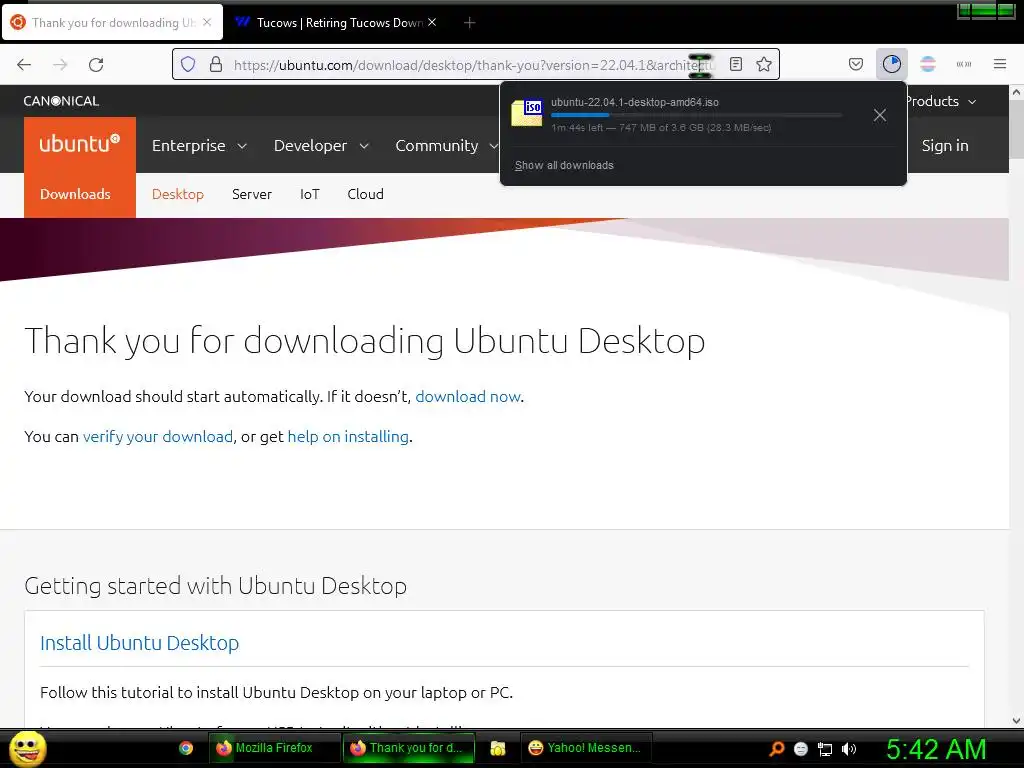Open verify your download link

point(157,436)
